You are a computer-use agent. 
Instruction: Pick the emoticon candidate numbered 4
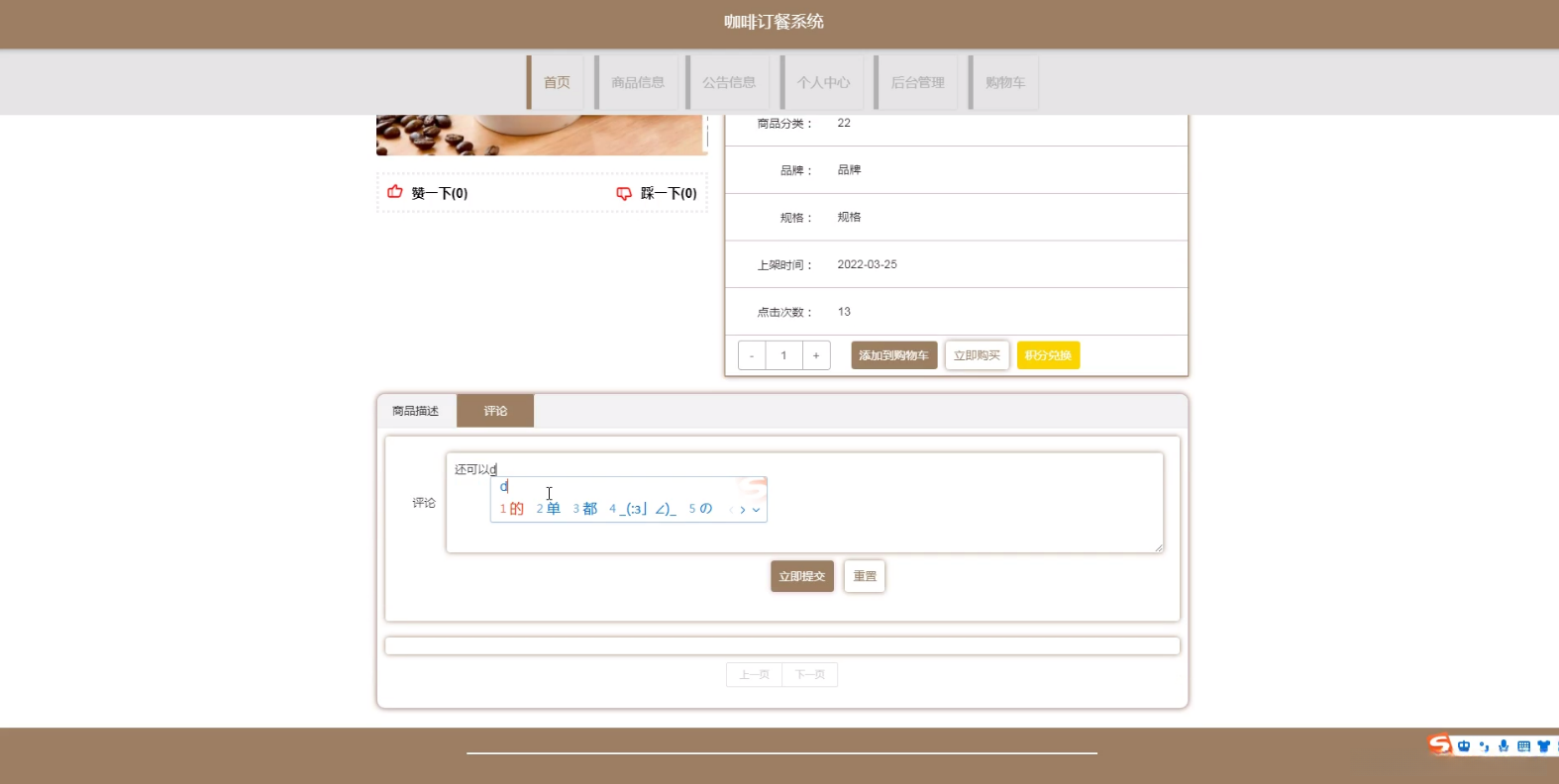(643, 509)
